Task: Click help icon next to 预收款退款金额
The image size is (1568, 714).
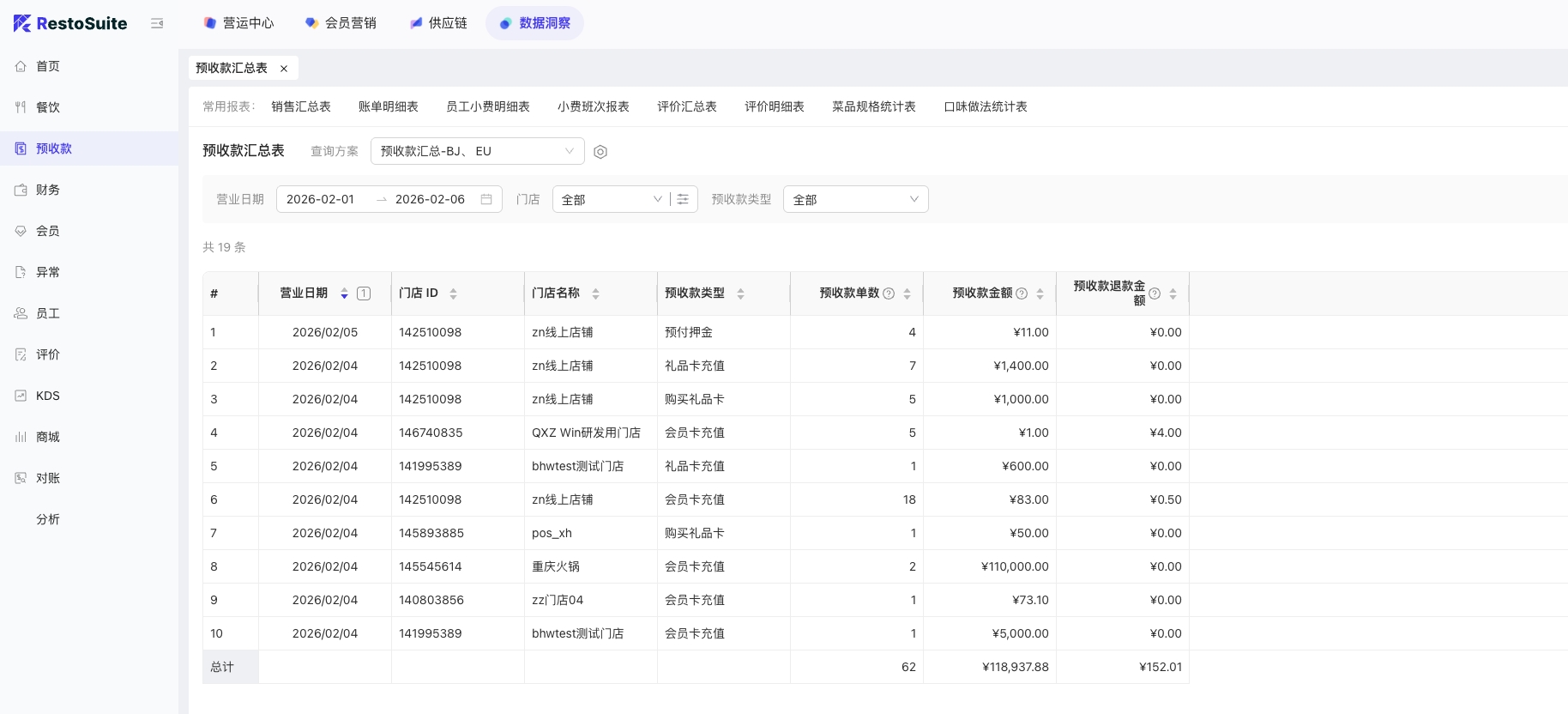Action: (1155, 293)
